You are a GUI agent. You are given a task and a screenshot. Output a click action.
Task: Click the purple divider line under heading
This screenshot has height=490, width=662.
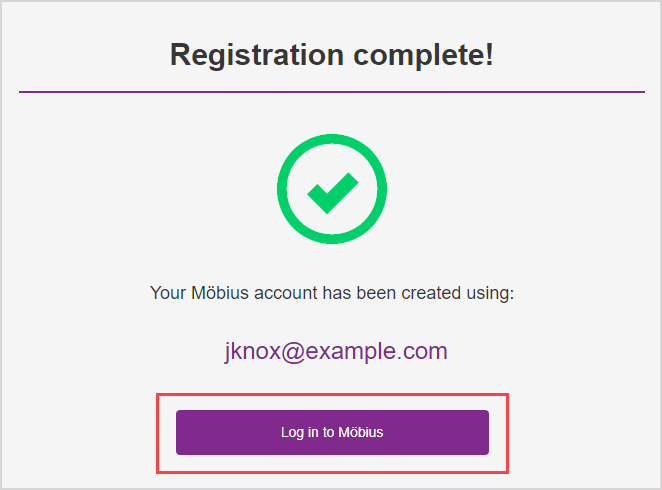pos(331,92)
